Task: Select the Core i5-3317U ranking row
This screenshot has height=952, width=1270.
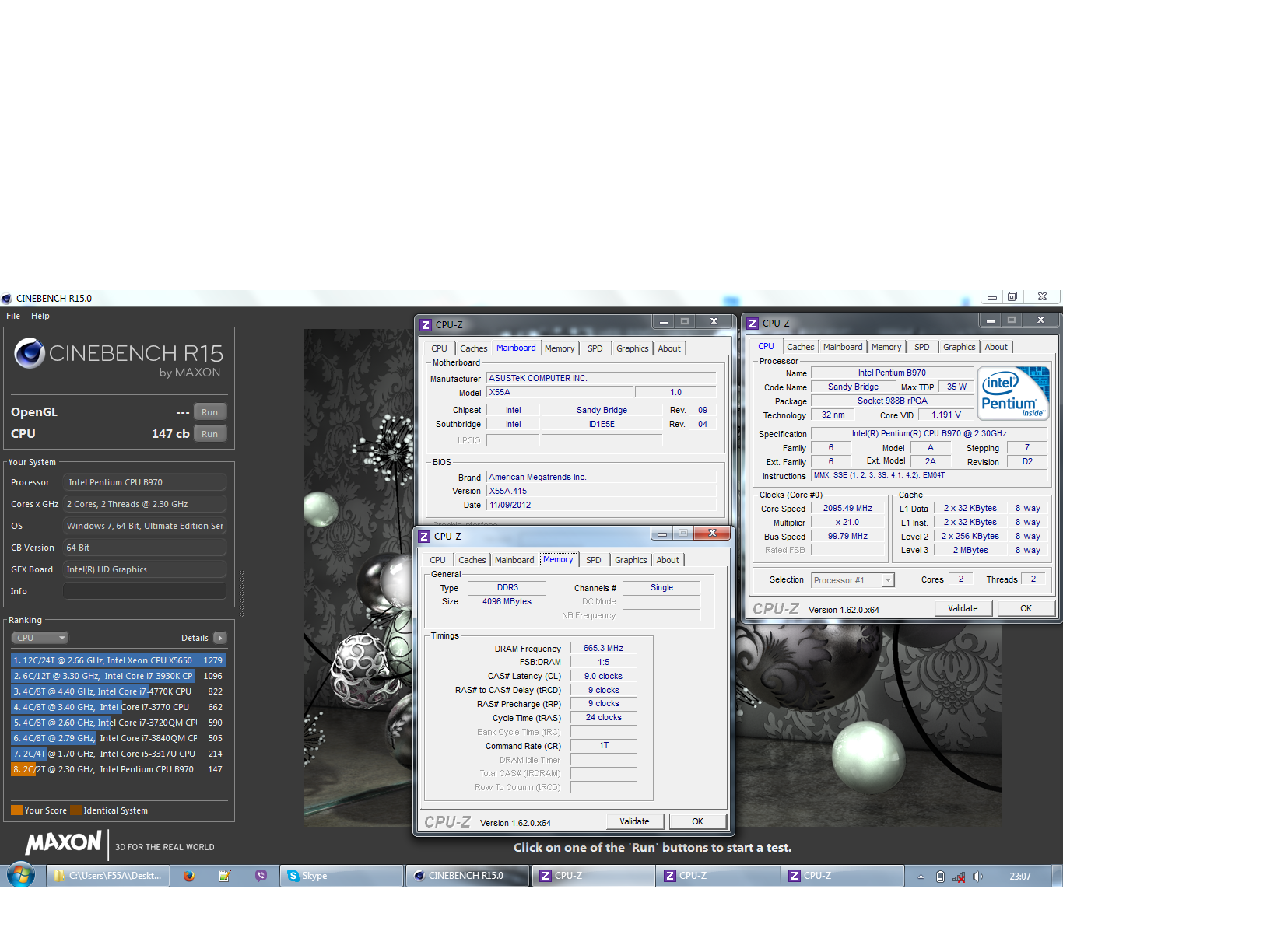Action: [118, 754]
